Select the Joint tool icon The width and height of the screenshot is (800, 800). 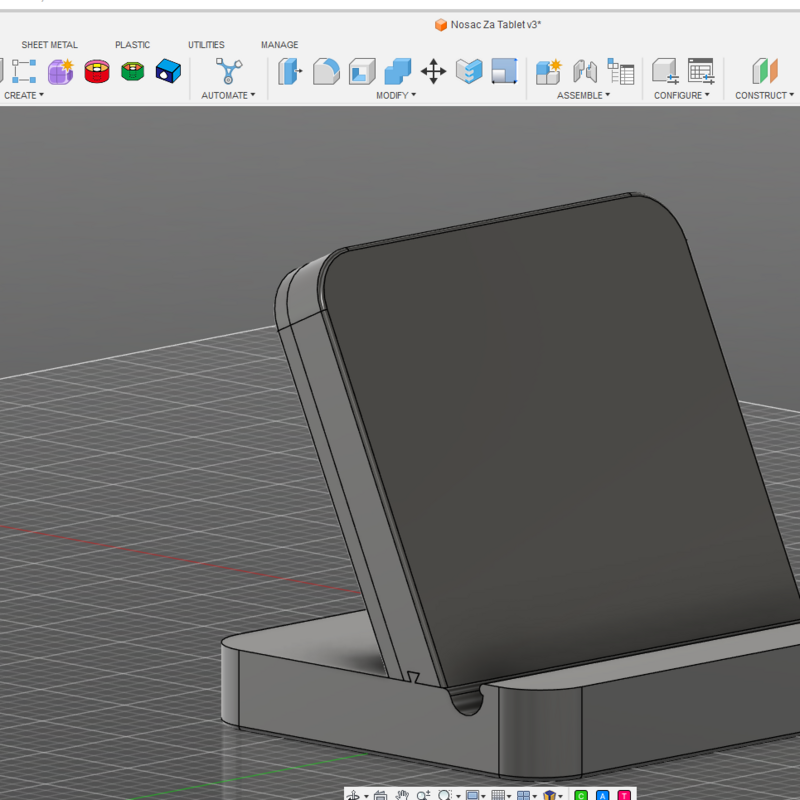tap(585, 71)
